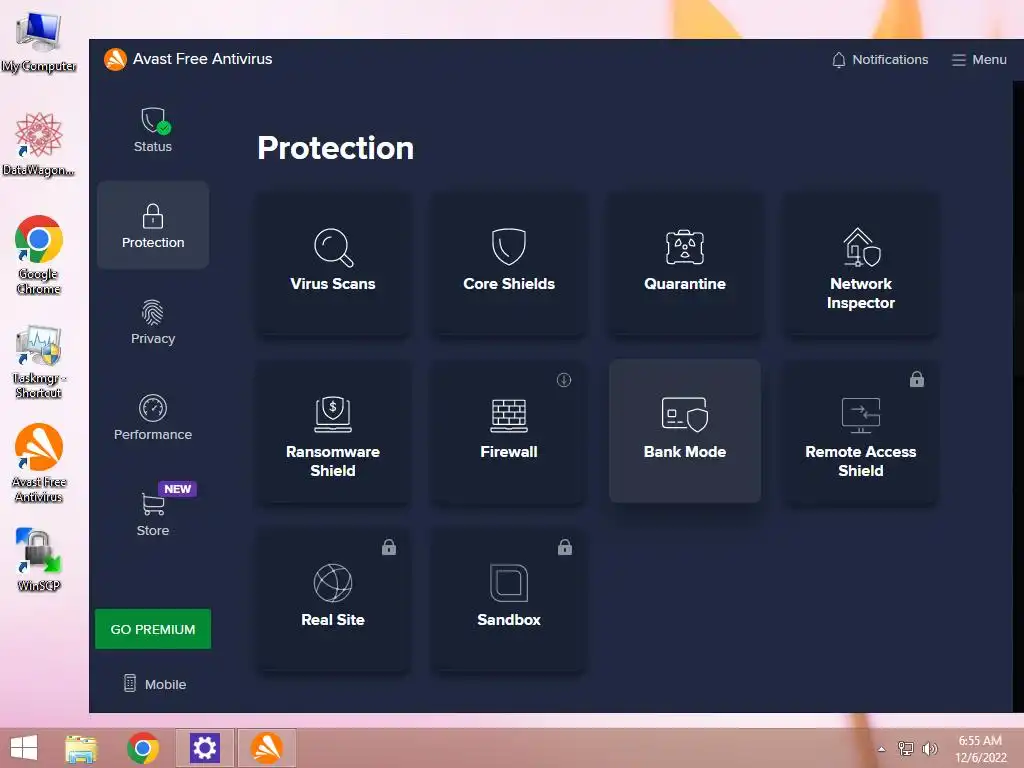Go to Status in the sidebar
Image resolution: width=1024 pixels, height=768 pixels.
point(153,129)
